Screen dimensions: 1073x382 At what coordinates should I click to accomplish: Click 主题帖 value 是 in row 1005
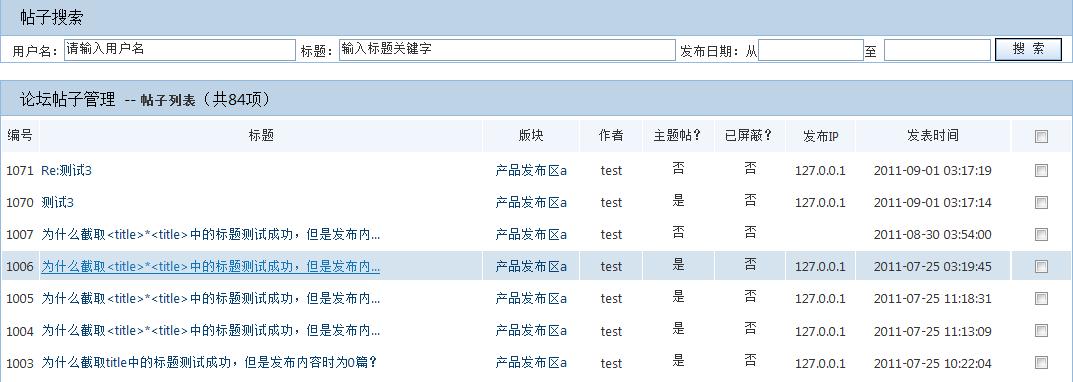[678, 296]
